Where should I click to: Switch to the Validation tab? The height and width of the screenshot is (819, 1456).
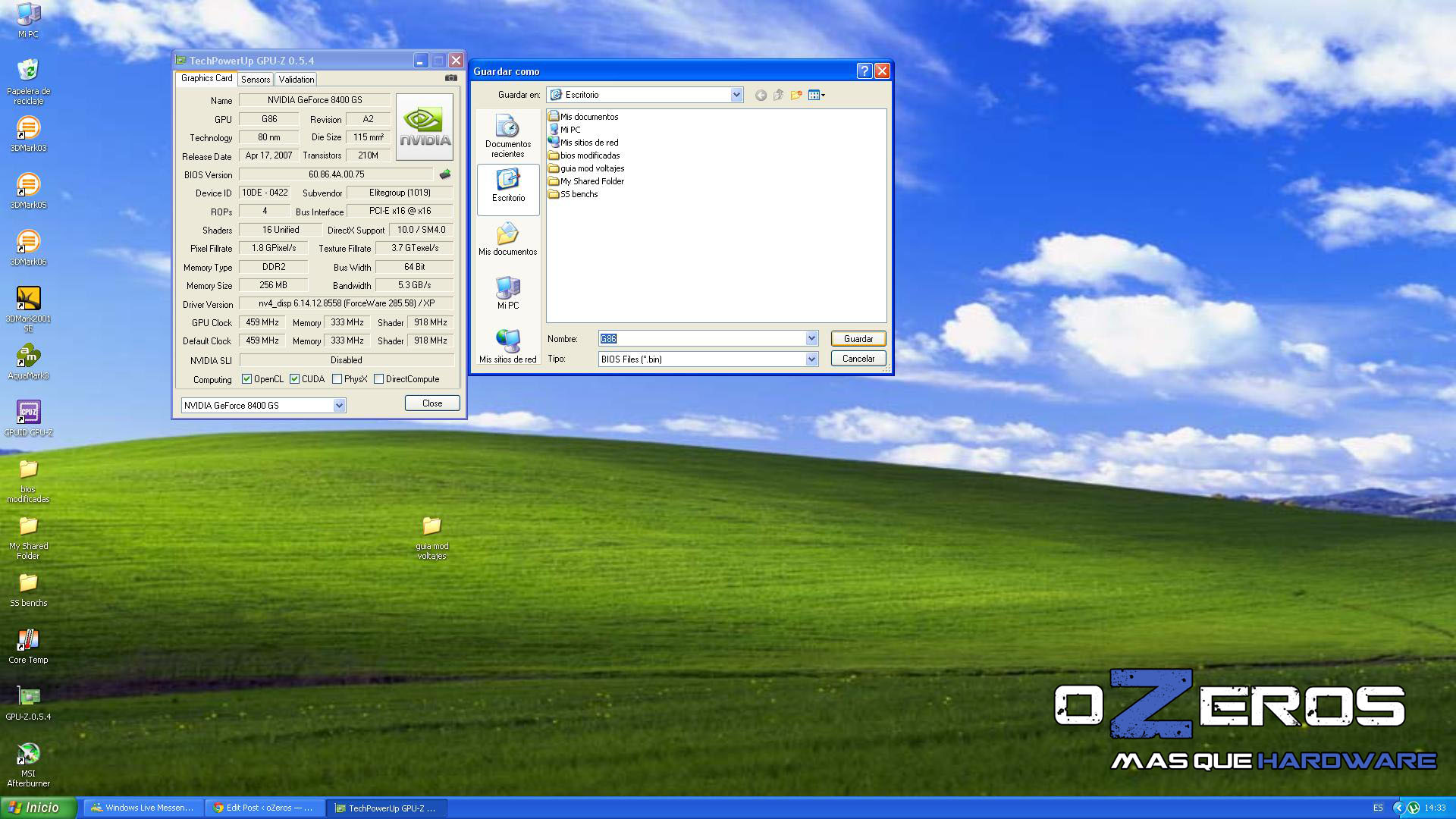[x=296, y=80]
